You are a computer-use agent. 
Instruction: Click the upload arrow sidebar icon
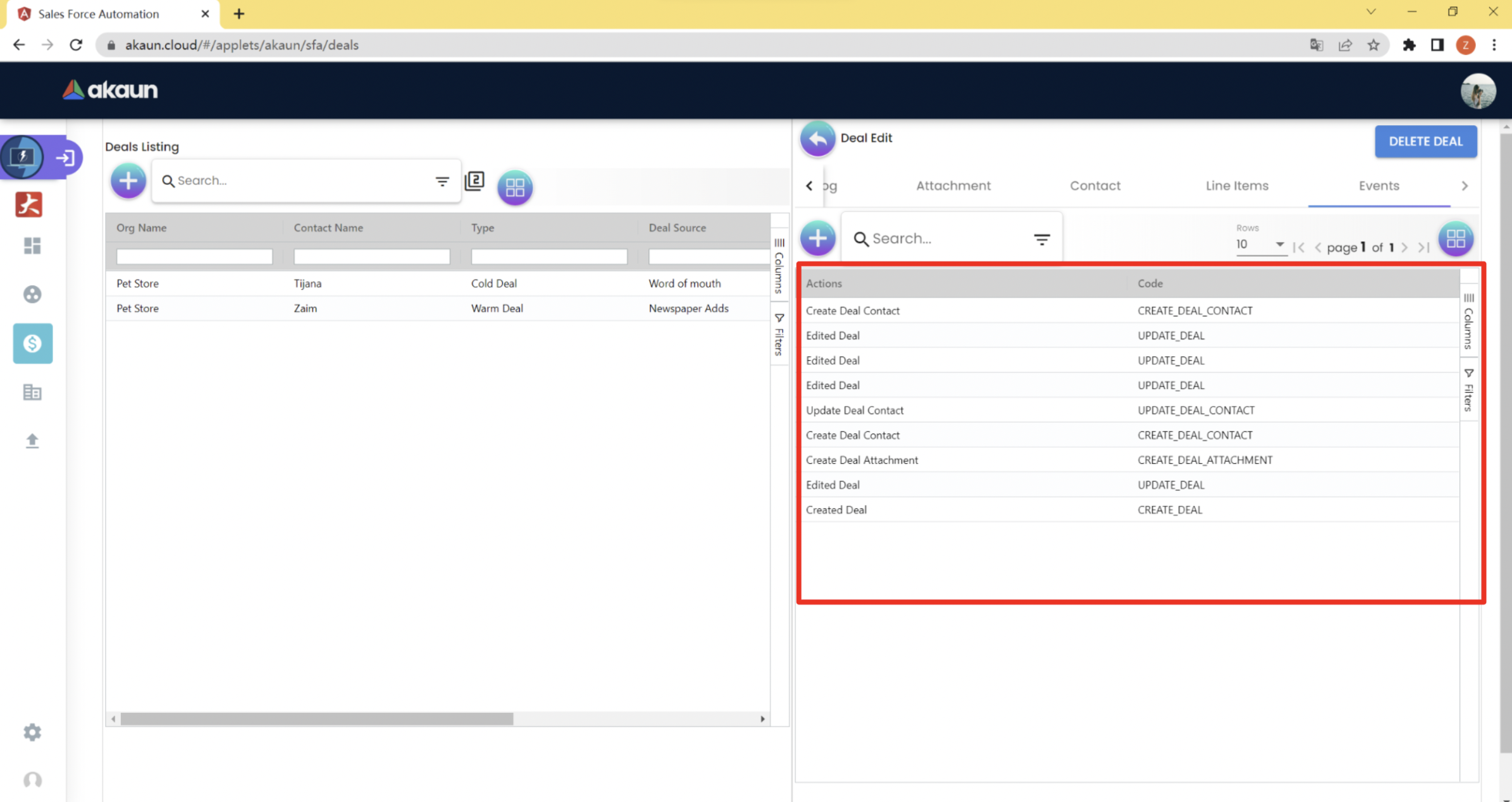32,440
